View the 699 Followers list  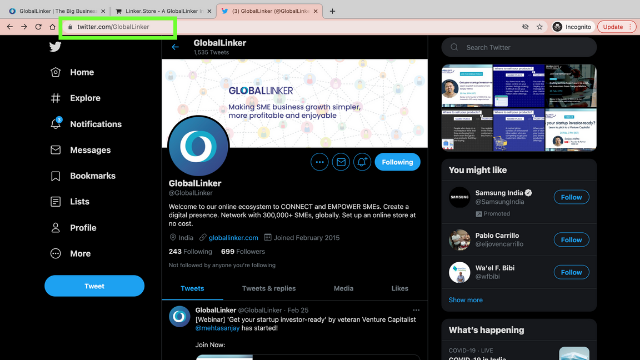click(x=243, y=251)
